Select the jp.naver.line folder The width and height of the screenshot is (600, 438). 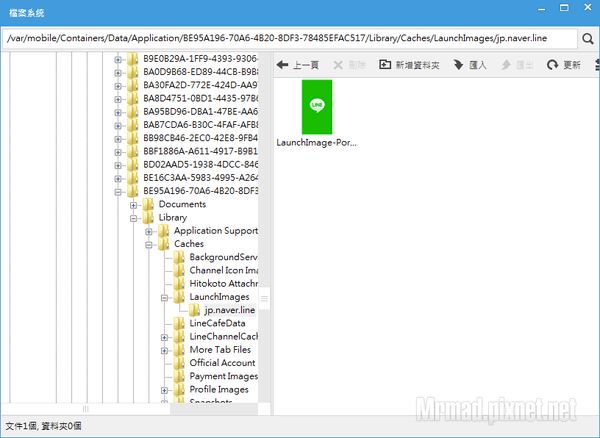(230, 310)
